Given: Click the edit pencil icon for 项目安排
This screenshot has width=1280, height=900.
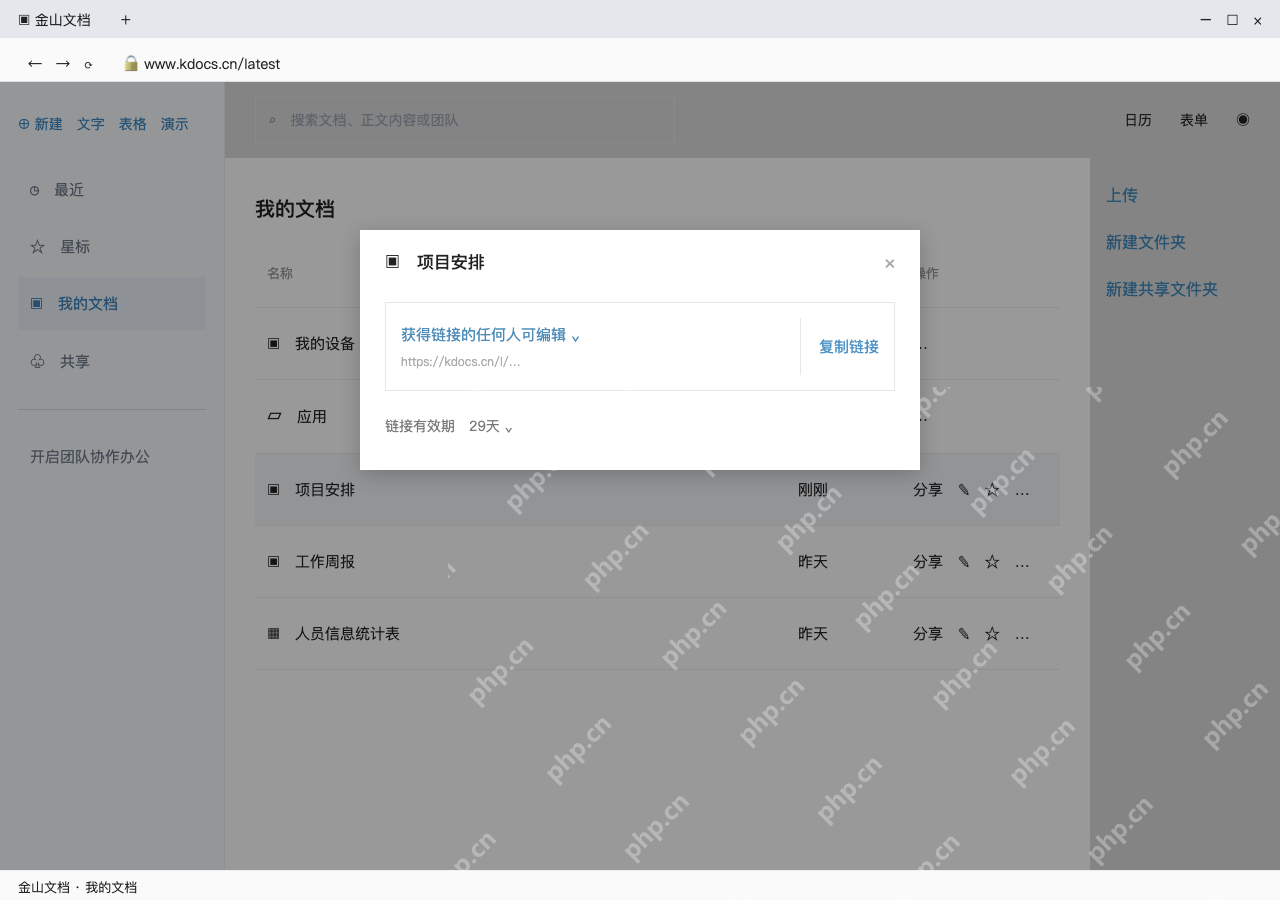Looking at the screenshot, I should [964, 490].
